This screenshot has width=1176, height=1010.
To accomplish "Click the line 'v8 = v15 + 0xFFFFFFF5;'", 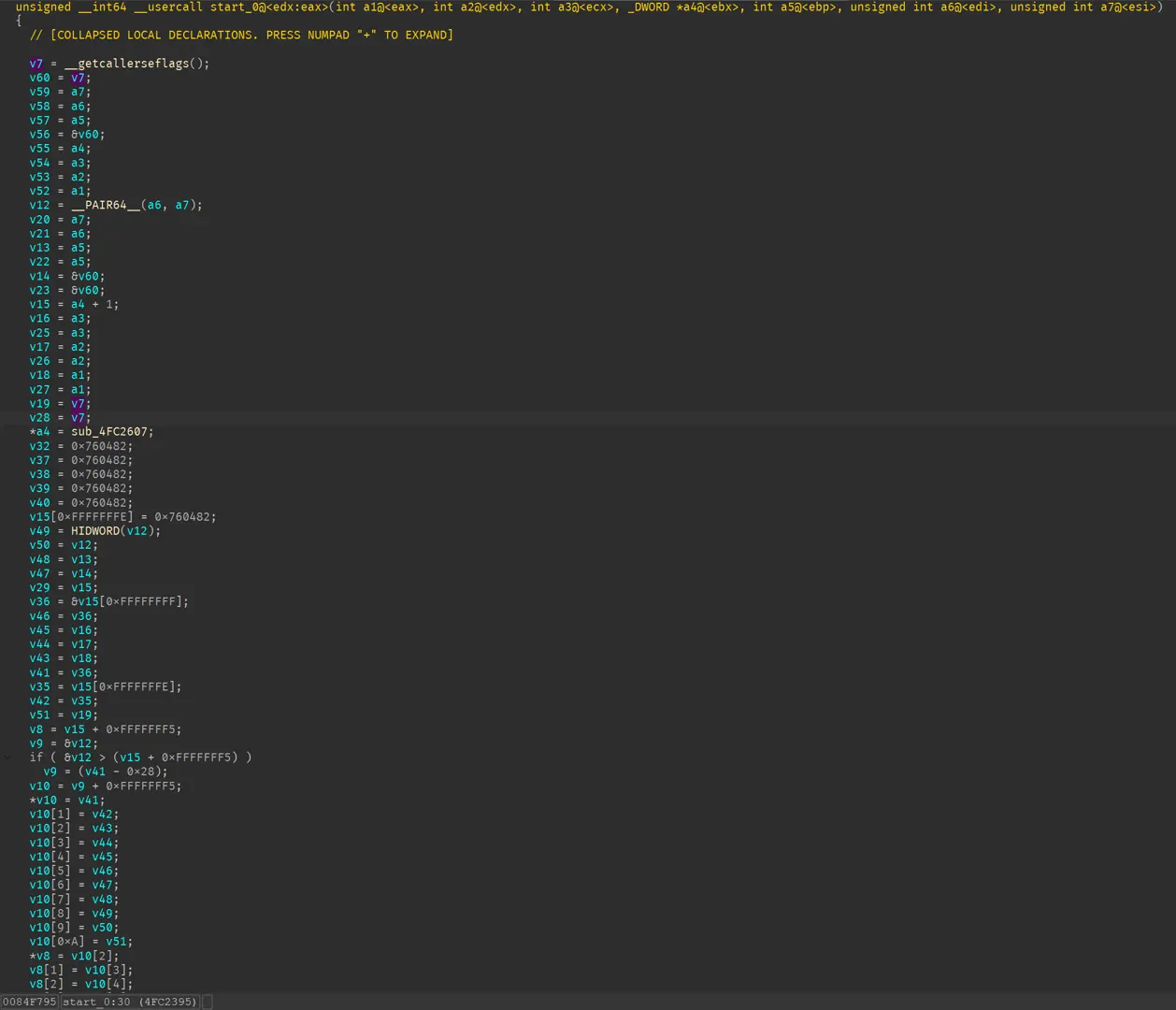I will pos(106,729).
